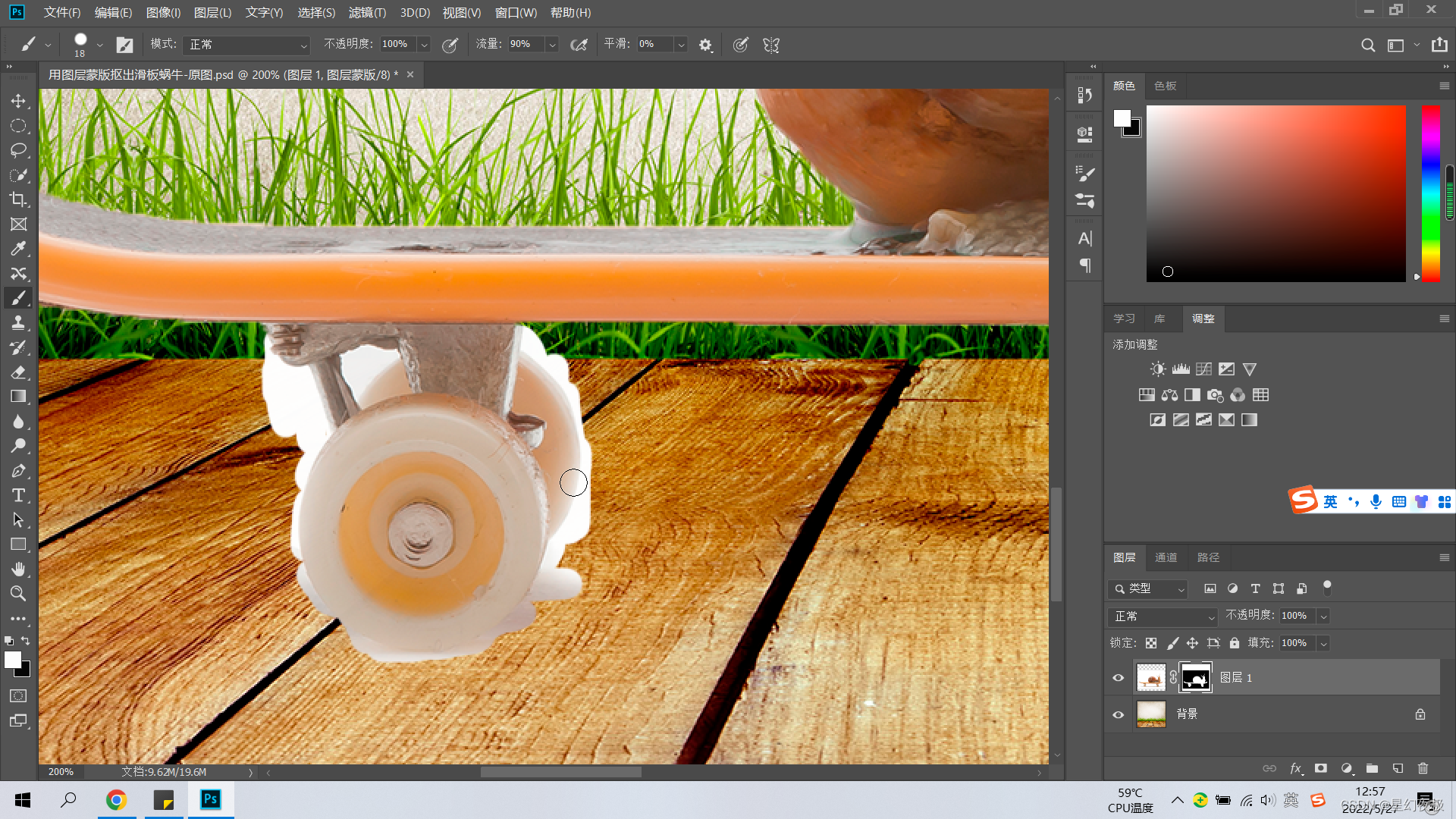
Task: Click the Brightness/Contrast adjustment icon
Action: pos(1157,369)
